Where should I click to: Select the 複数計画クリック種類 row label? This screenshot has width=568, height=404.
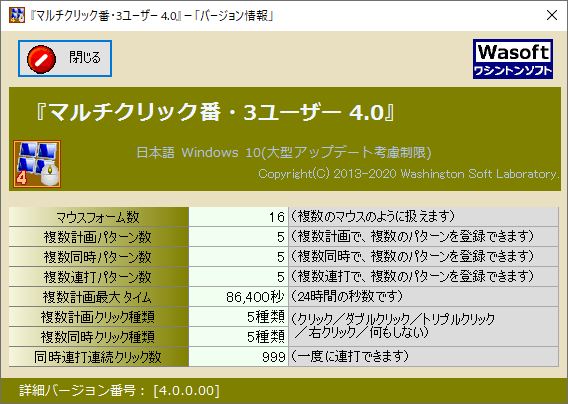click(x=99, y=317)
